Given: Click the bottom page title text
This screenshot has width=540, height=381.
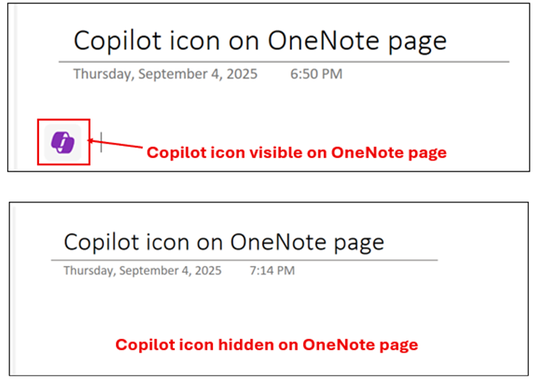Looking at the screenshot, I should click(x=224, y=242).
